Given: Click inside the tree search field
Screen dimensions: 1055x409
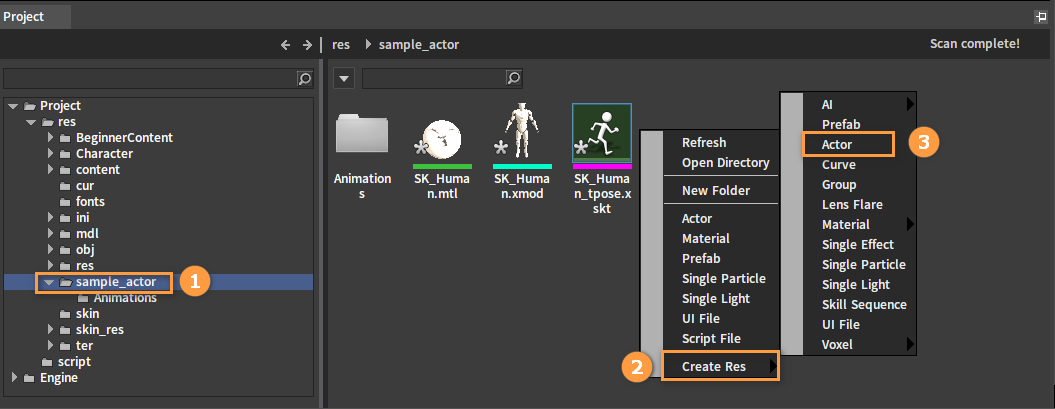Looking at the screenshot, I should coord(150,79).
